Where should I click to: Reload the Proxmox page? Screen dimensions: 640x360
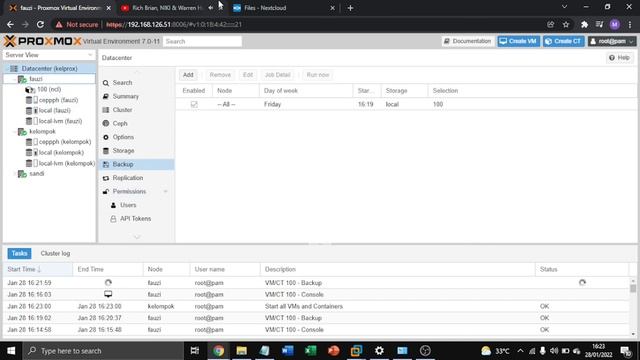click(x=40, y=24)
